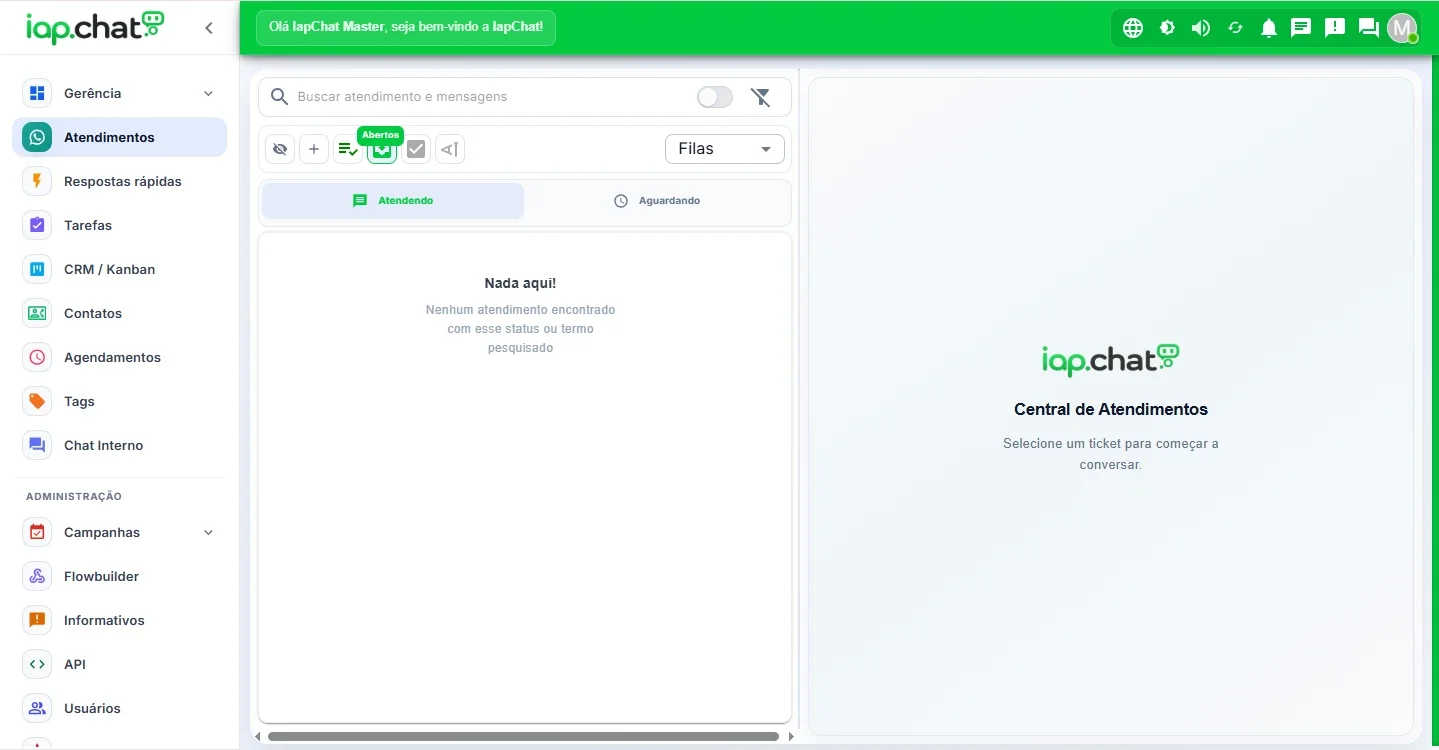The image size is (1439, 750).
Task: Click the Contatos card icon
Action: click(x=37, y=313)
